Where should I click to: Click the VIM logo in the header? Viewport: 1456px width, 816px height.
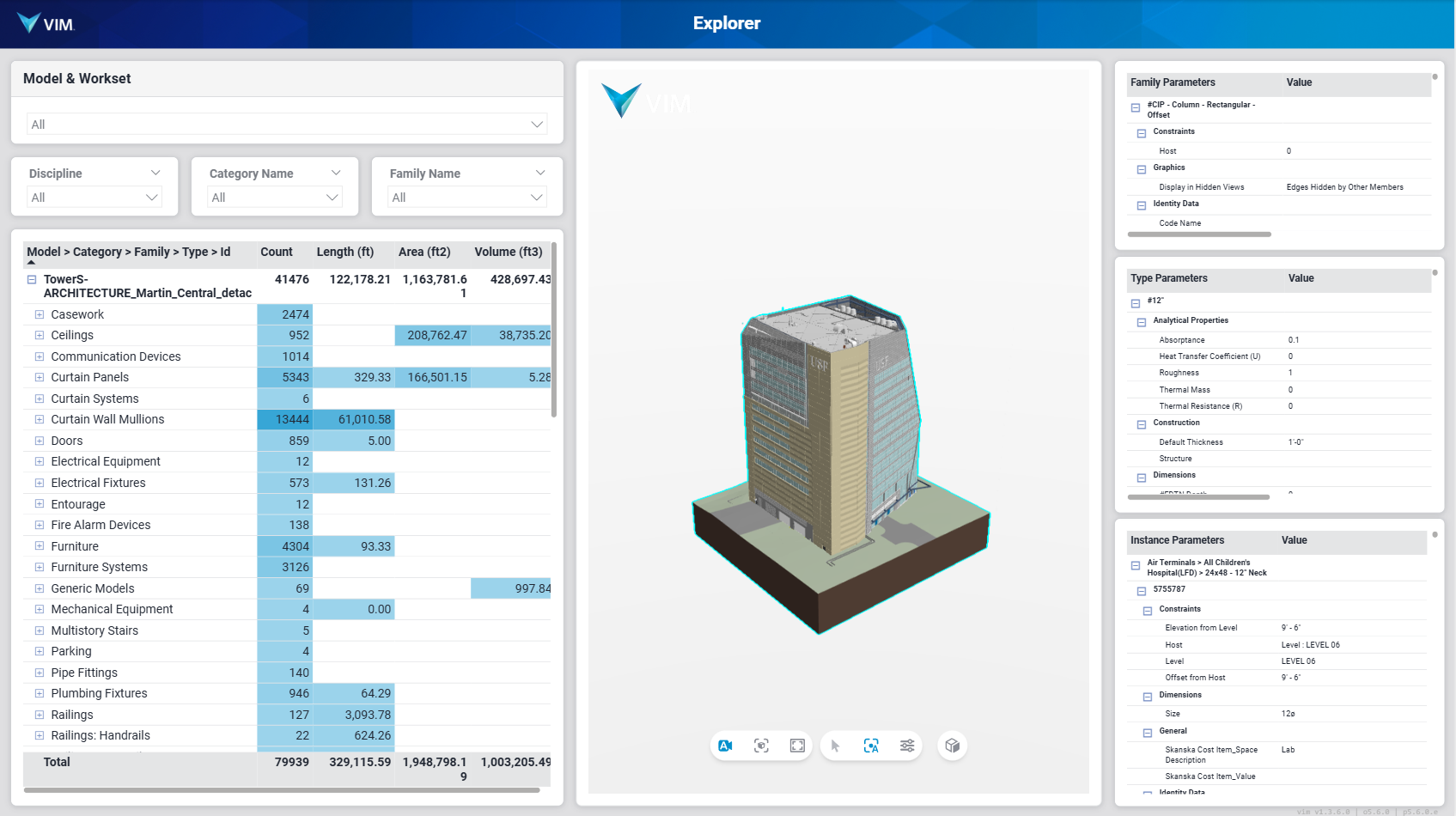coord(46,23)
